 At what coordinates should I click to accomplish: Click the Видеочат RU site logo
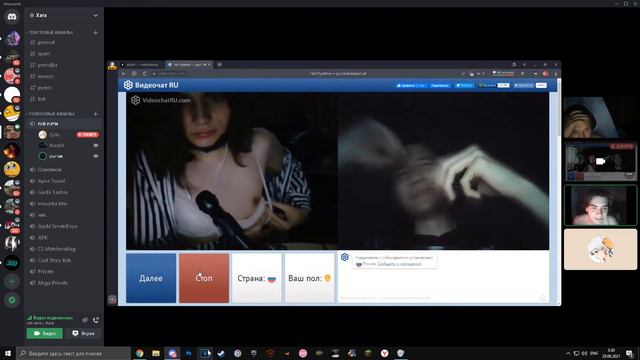151,85
